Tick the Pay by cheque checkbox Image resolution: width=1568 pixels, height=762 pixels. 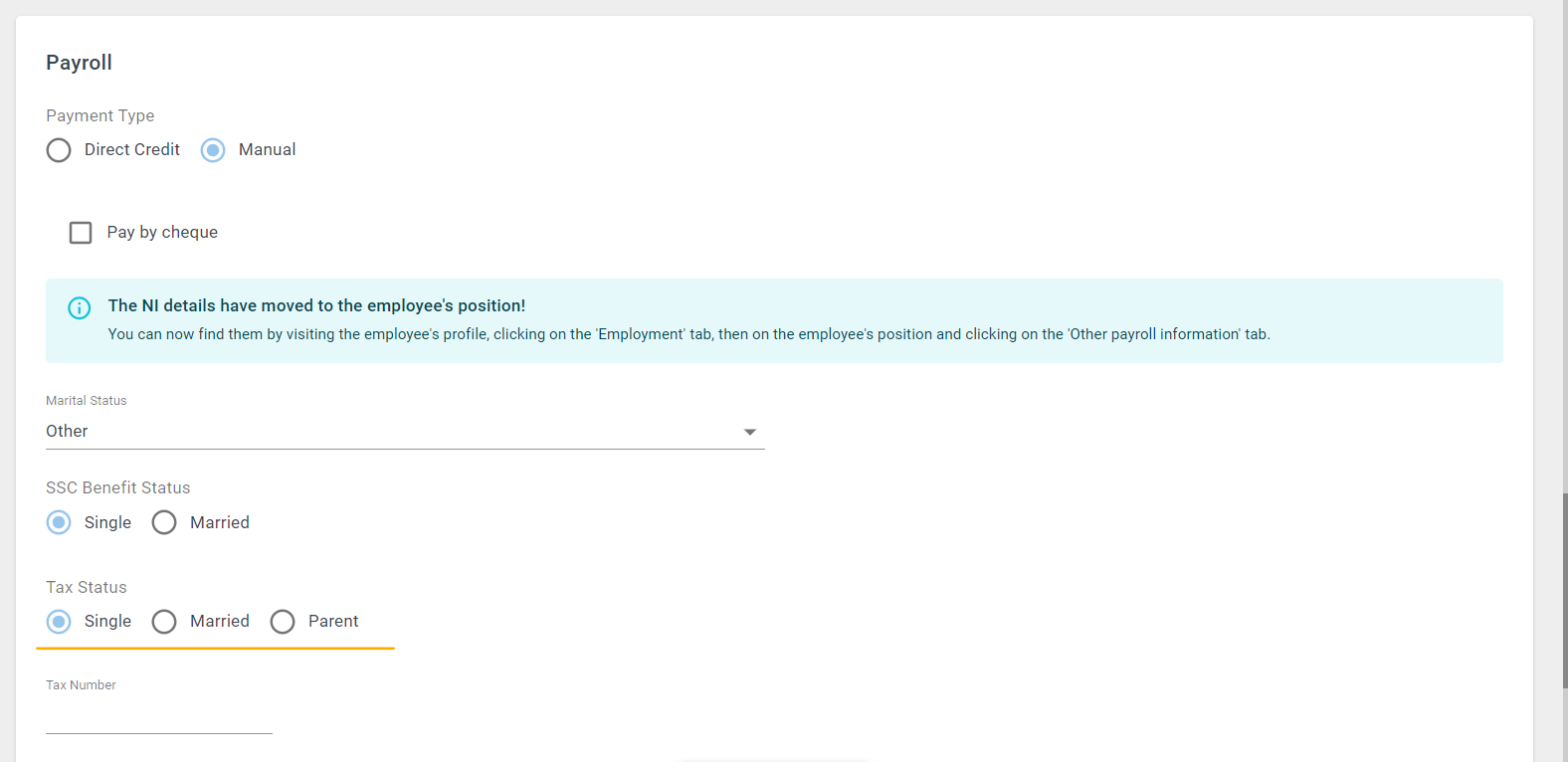click(81, 233)
